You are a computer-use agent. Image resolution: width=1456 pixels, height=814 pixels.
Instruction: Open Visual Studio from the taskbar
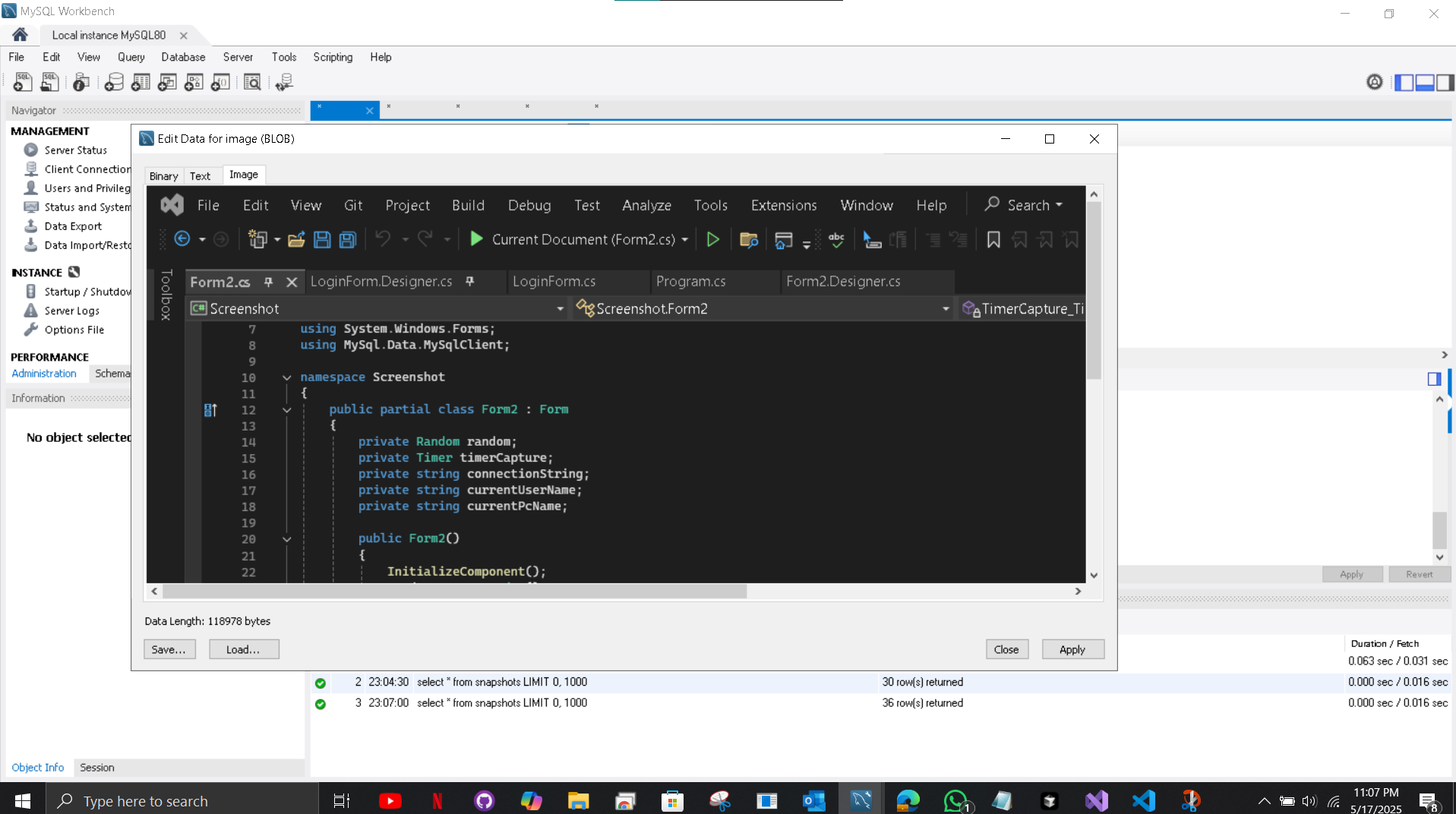tap(1096, 800)
